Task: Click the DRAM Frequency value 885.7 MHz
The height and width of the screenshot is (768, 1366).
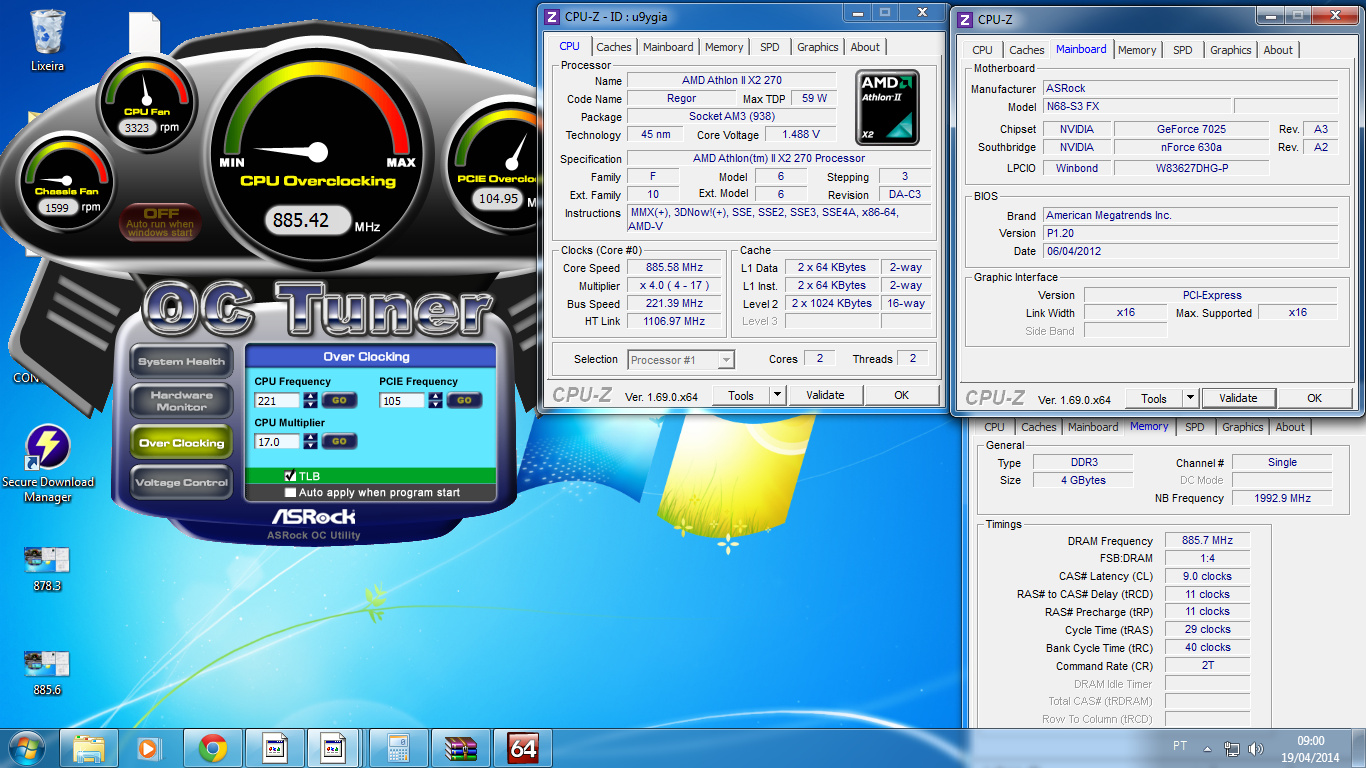Action: pos(1207,540)
